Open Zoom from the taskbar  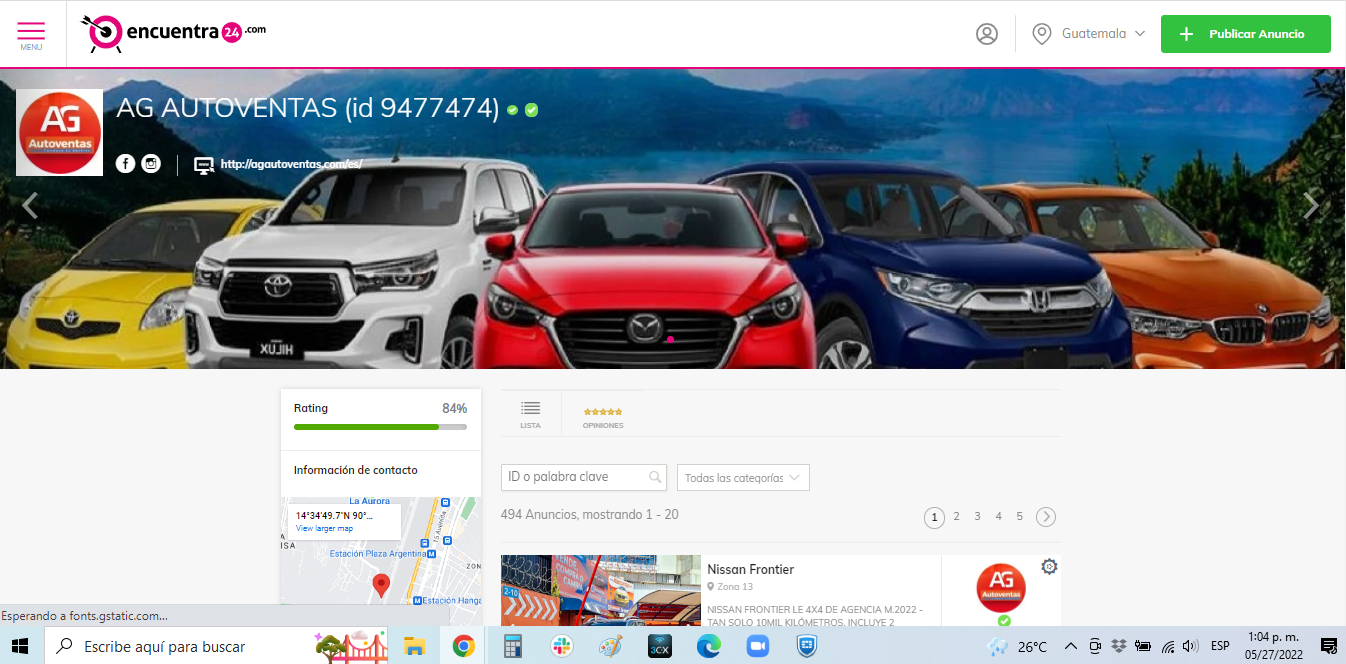tap(758, 647)
